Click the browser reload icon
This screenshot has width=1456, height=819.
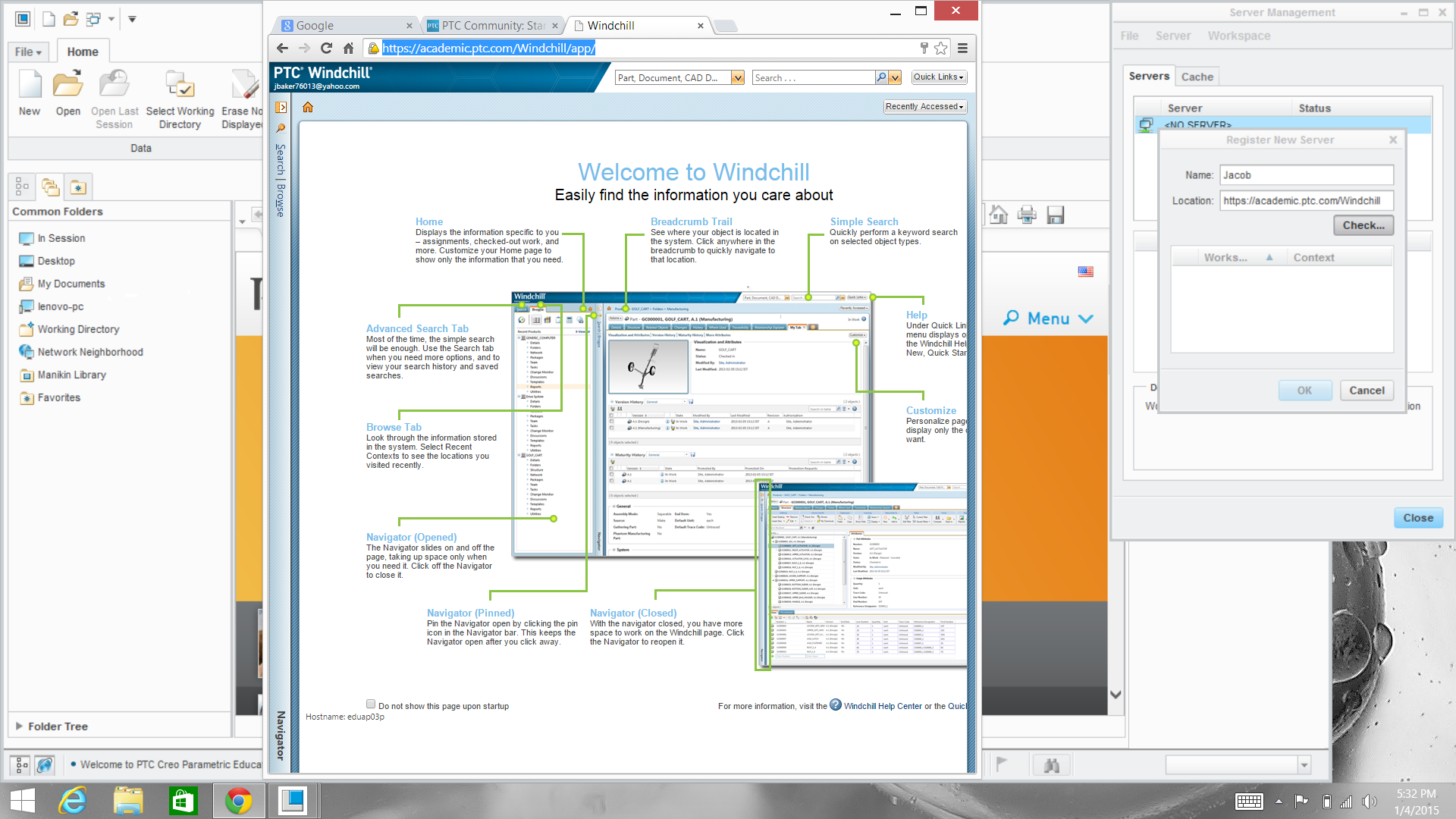pyautogui.click(x=326, y=49)
